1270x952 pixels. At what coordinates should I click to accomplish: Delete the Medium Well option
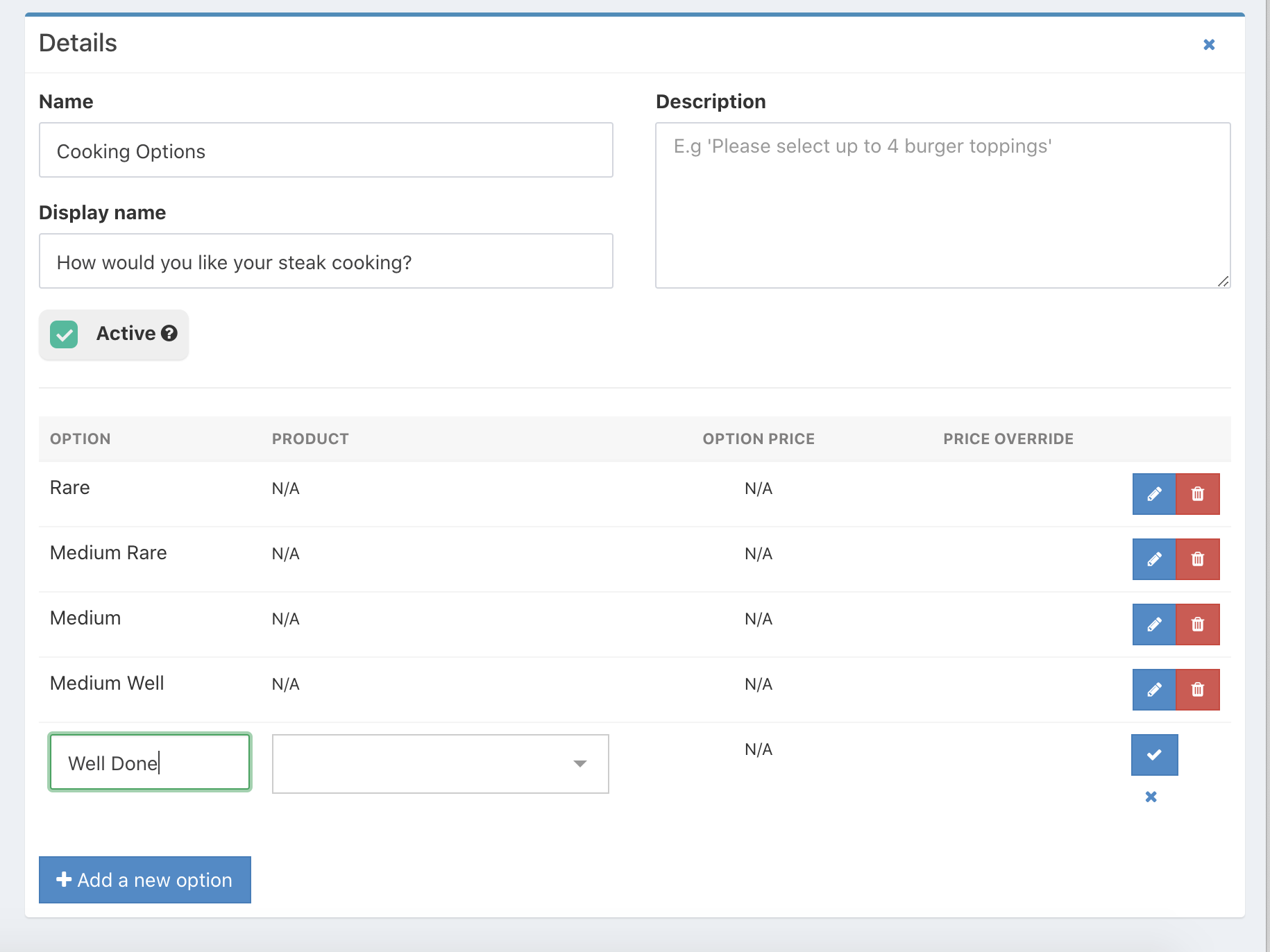[1197, 690]
